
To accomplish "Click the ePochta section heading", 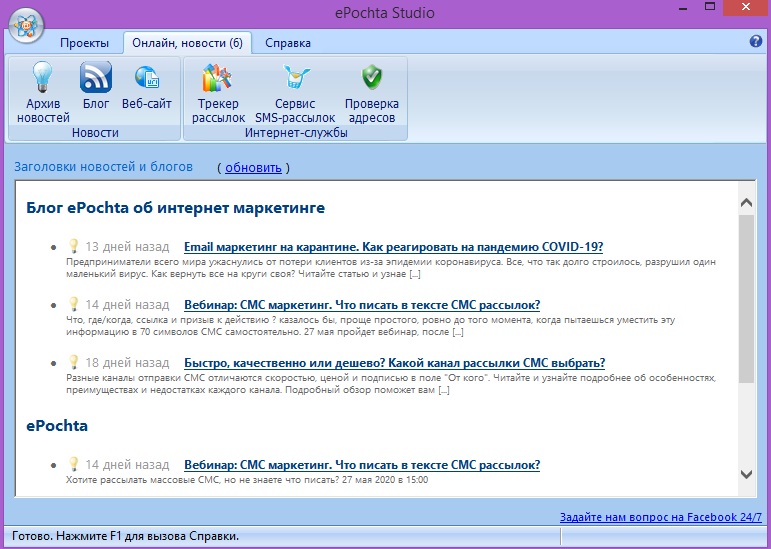I will (x=57, y=425).
